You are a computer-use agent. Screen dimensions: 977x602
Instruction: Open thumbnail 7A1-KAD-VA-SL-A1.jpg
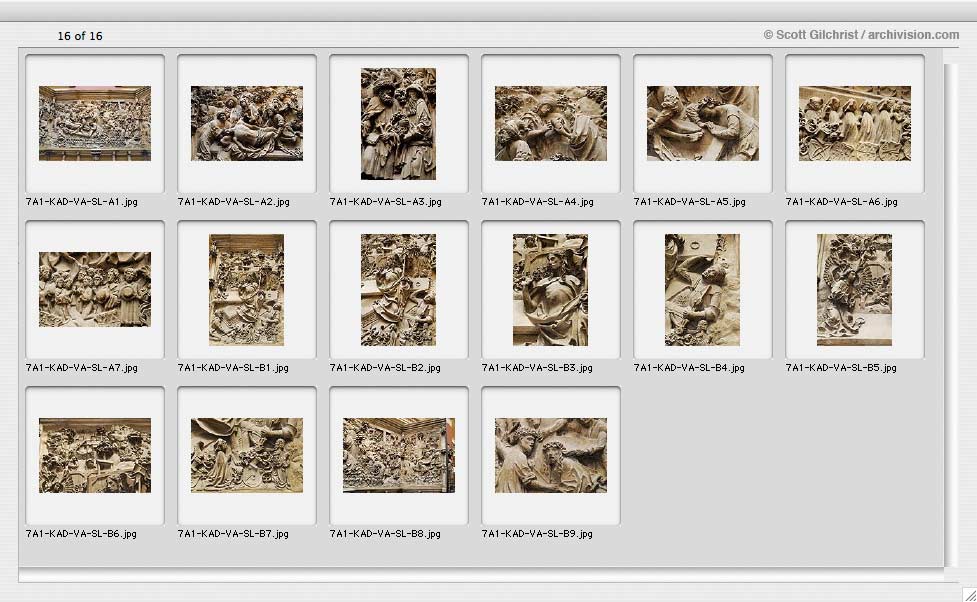(x=95, y=123)
